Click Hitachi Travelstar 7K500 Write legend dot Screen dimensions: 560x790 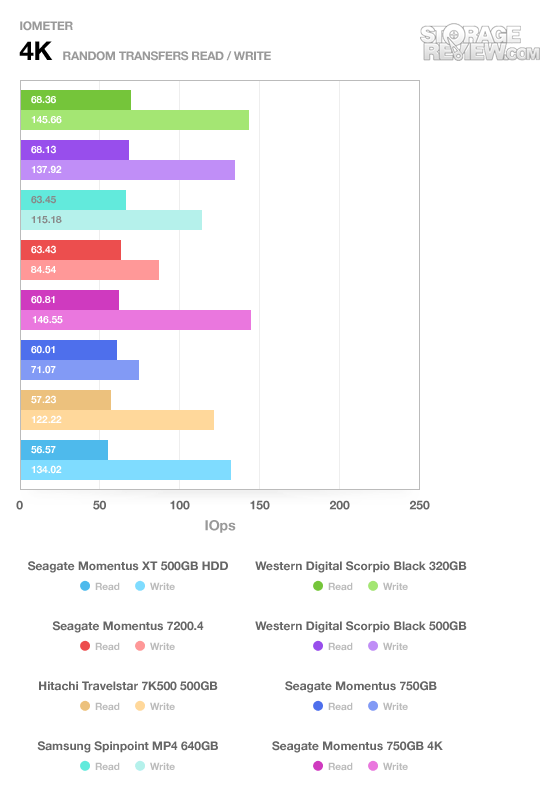coord(140,706)
